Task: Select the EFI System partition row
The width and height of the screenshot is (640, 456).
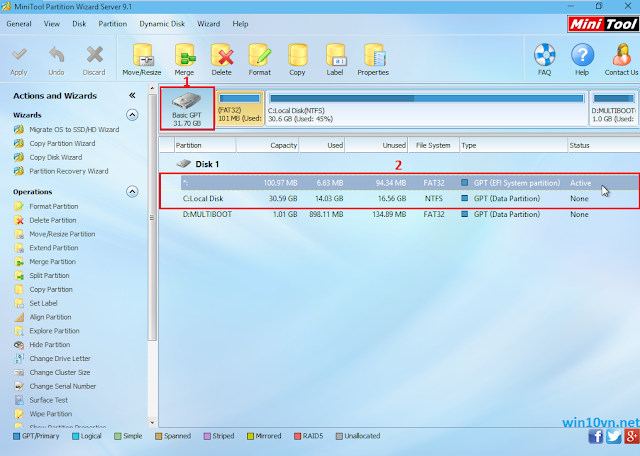Action: pos(409,183)
